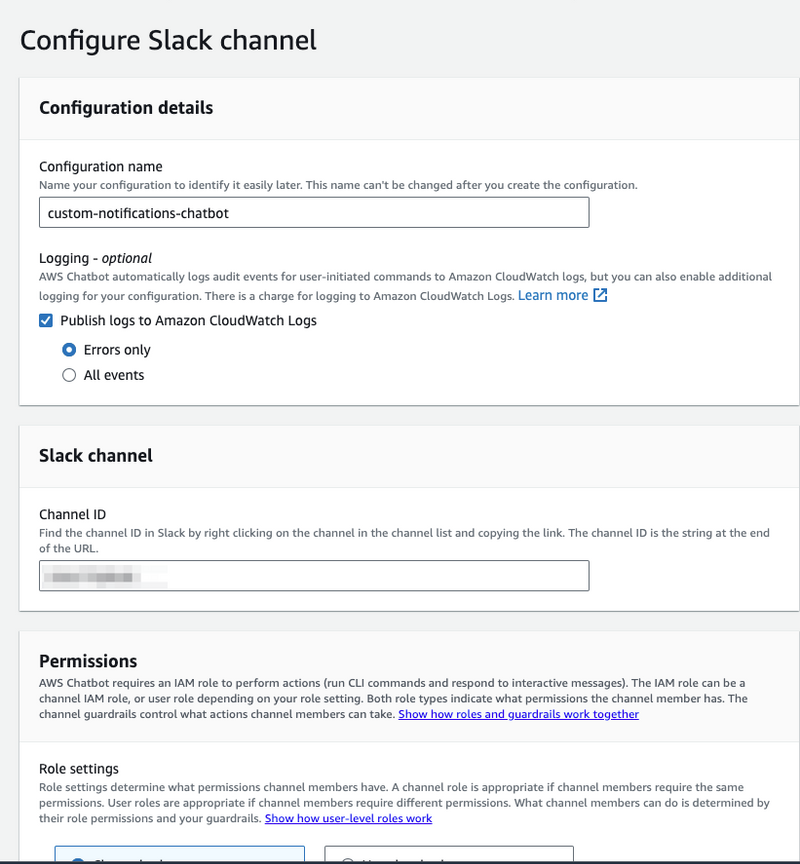Click the Logging - optional label
This screenshot has height=864, width=800.
(x=95, y=258)
